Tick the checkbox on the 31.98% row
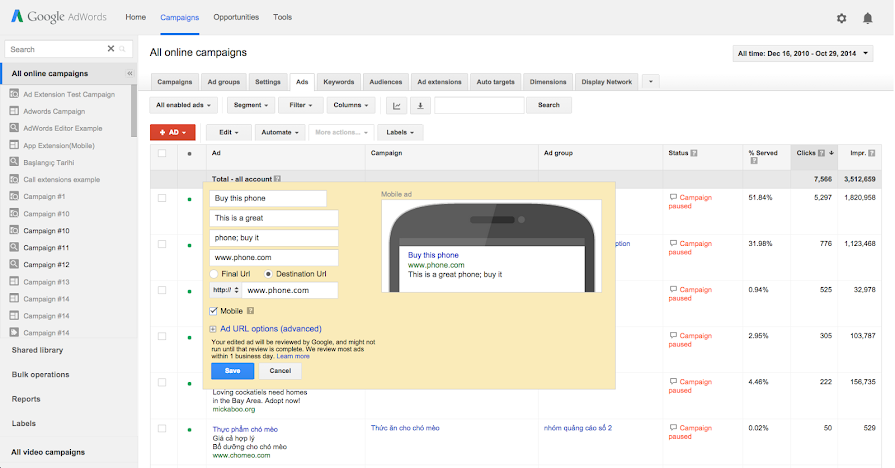This screenshot has height=468, width=895. (x=162, y=244)
